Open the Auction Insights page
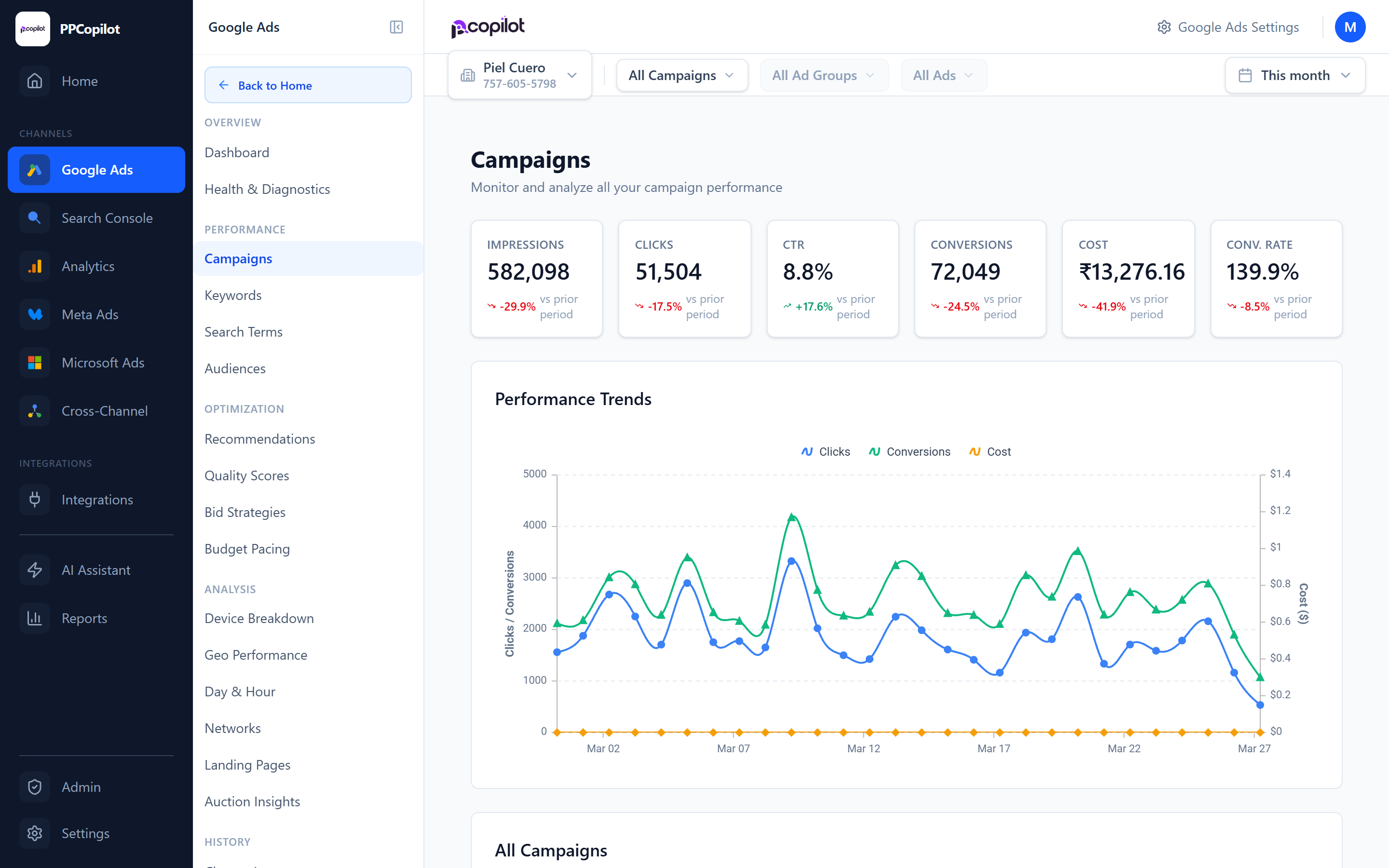This screenshot has height=868, width=1389. click(x=252, y=801)
